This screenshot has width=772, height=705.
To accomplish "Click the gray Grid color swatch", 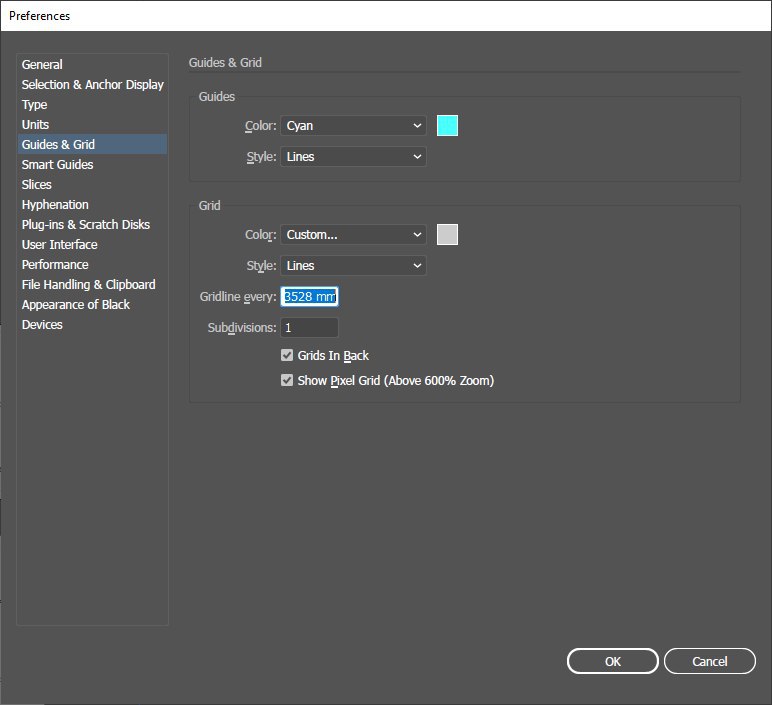I will (447, 234).
